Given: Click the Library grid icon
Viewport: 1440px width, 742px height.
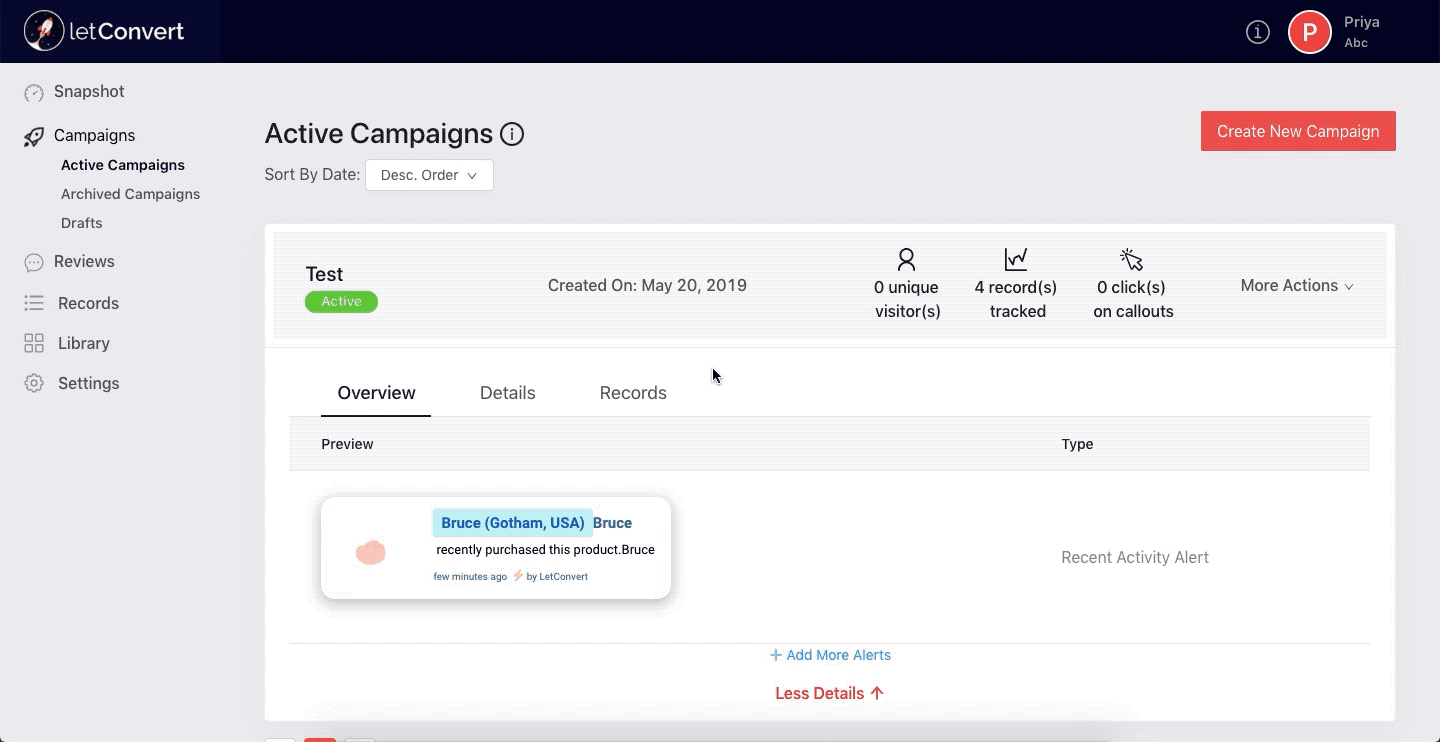Looking at the screenshot, I should tap(34, 343).
